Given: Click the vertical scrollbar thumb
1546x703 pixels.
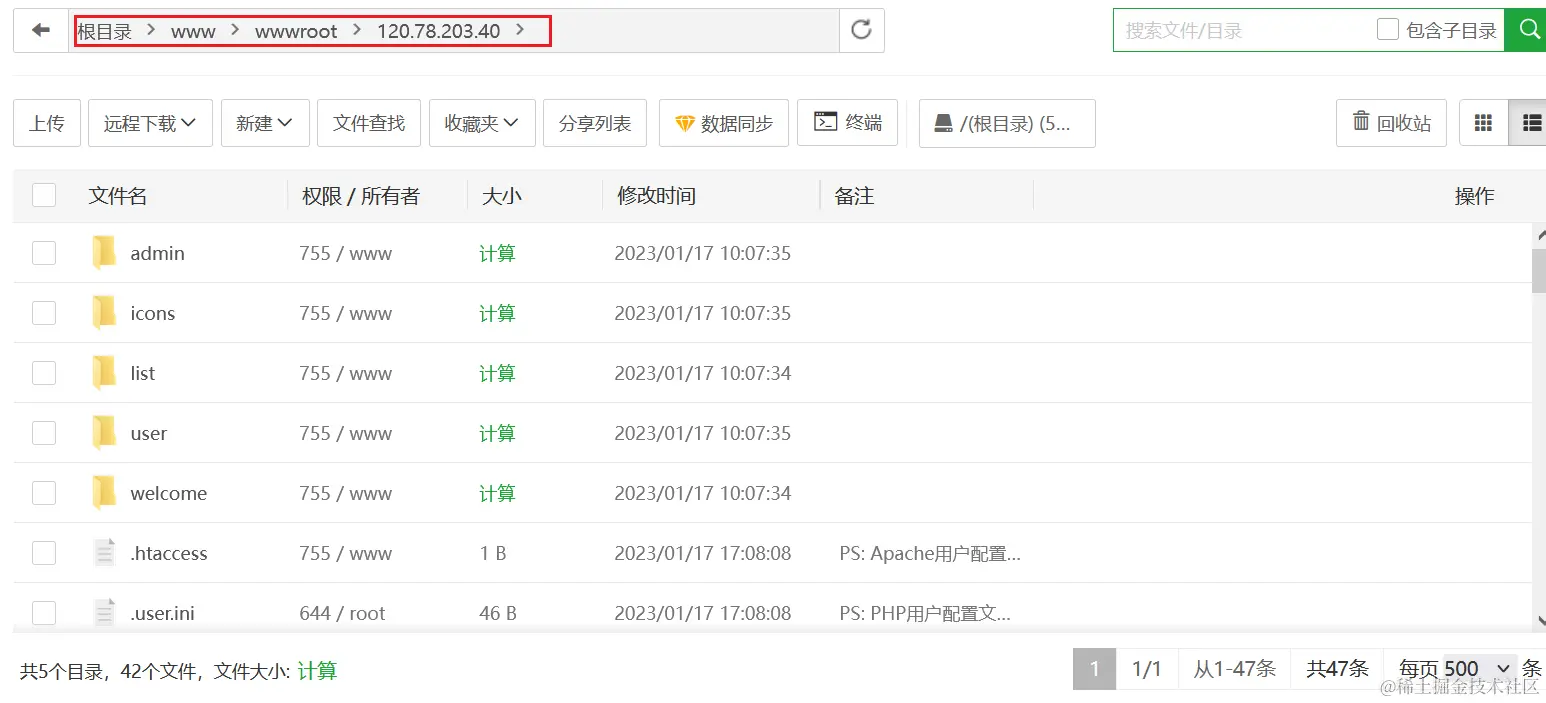Looking at the screenshot, I should click(x=1539, y=271).
